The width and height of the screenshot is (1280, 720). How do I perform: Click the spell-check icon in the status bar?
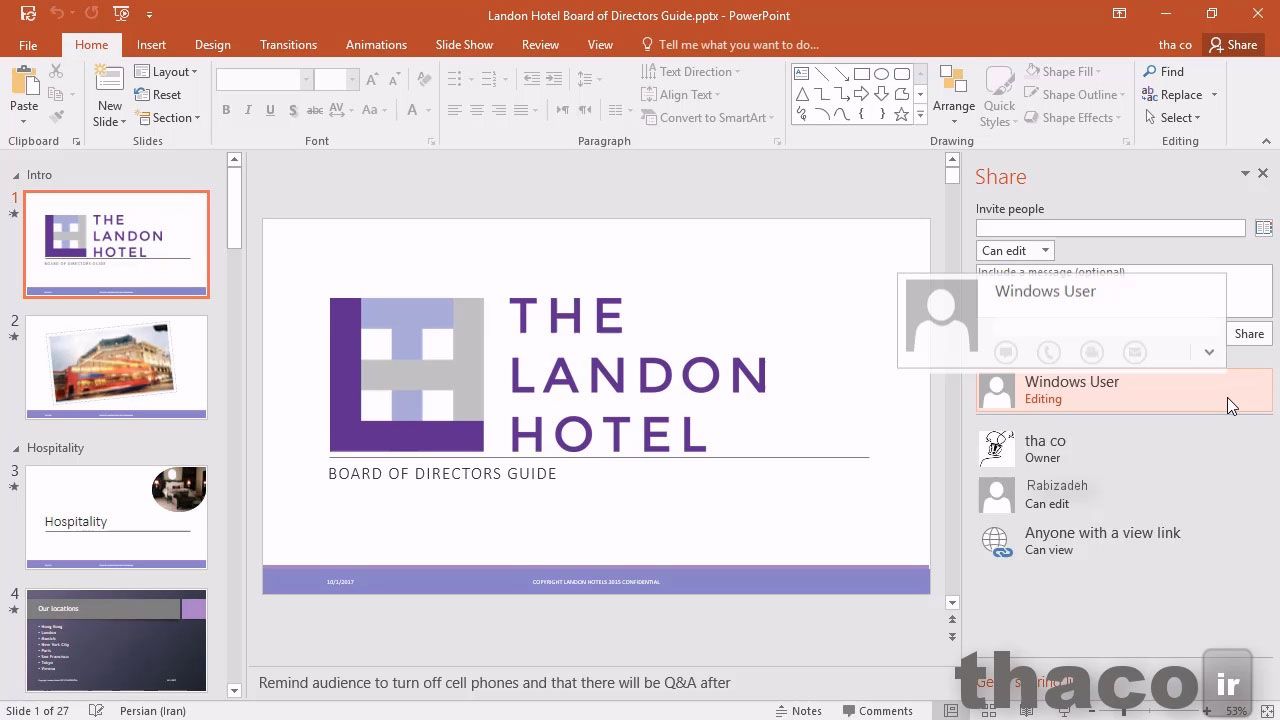95,711
